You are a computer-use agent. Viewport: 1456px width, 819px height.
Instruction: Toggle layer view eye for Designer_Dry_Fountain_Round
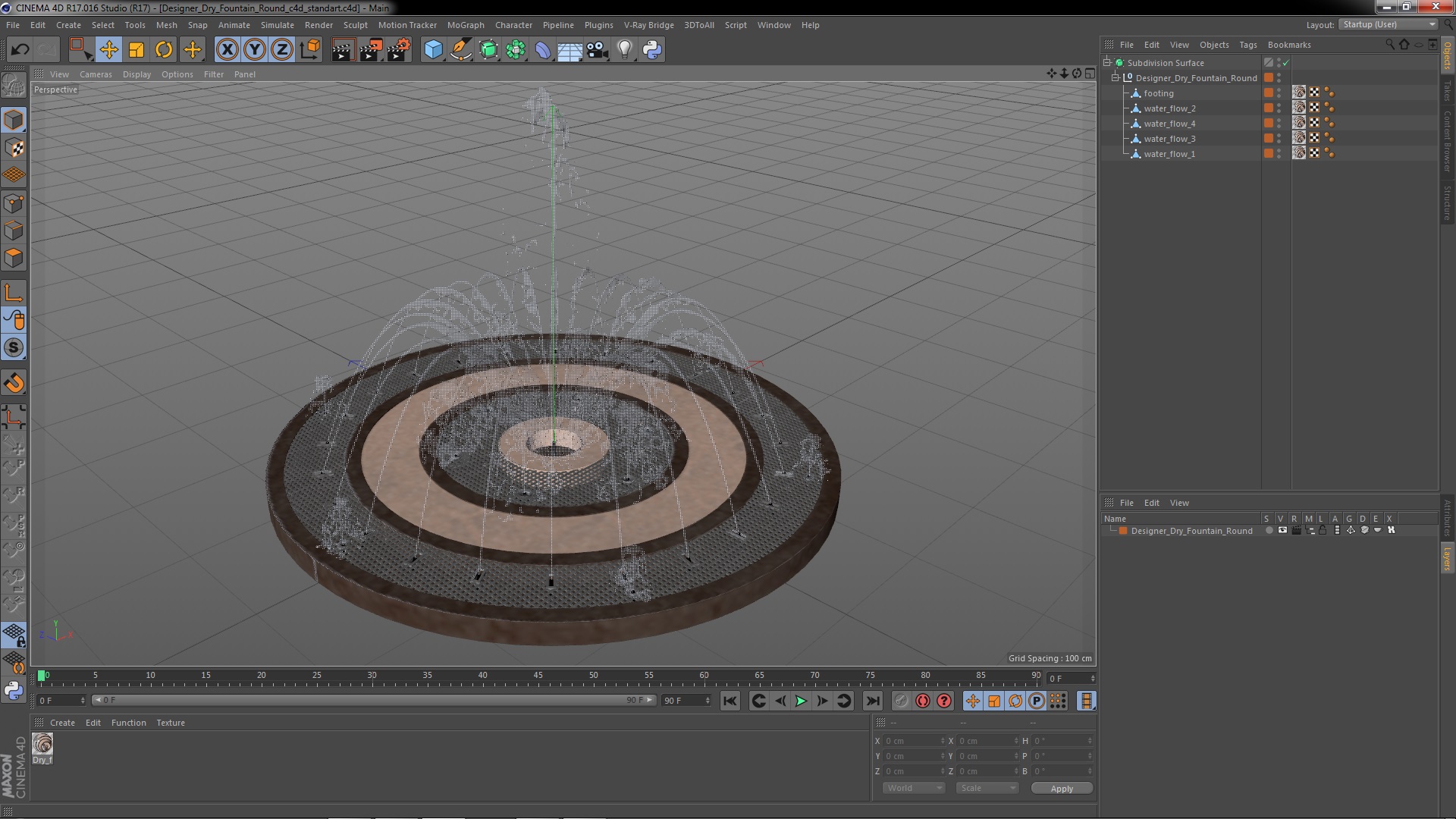pos(1282,530)
